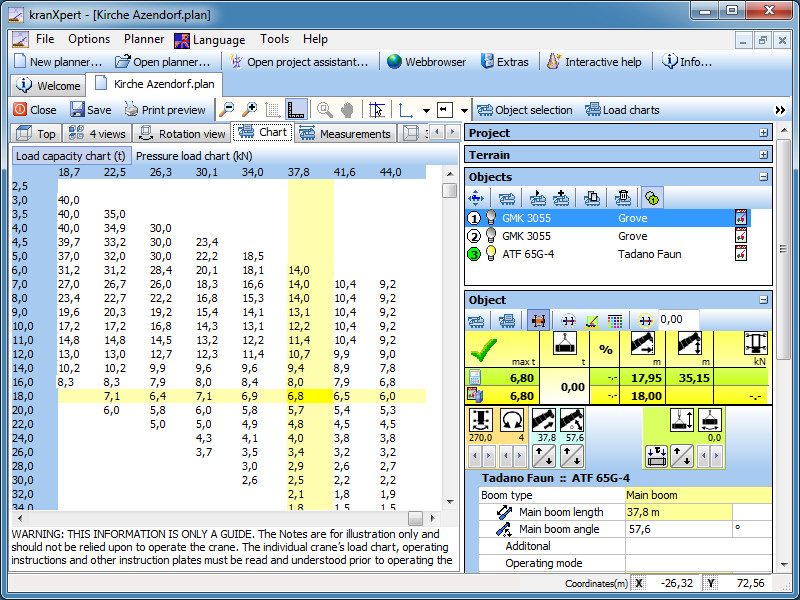Viewport: 800px width, 600px height.
Task: Click the Print preview button
Action: (x=164, y=110)
